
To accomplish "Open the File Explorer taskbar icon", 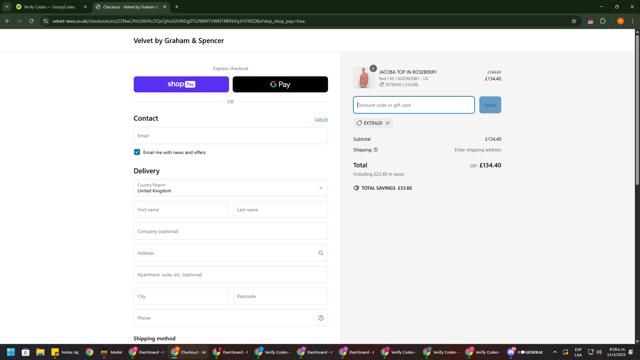I will (x=40, y=352).
